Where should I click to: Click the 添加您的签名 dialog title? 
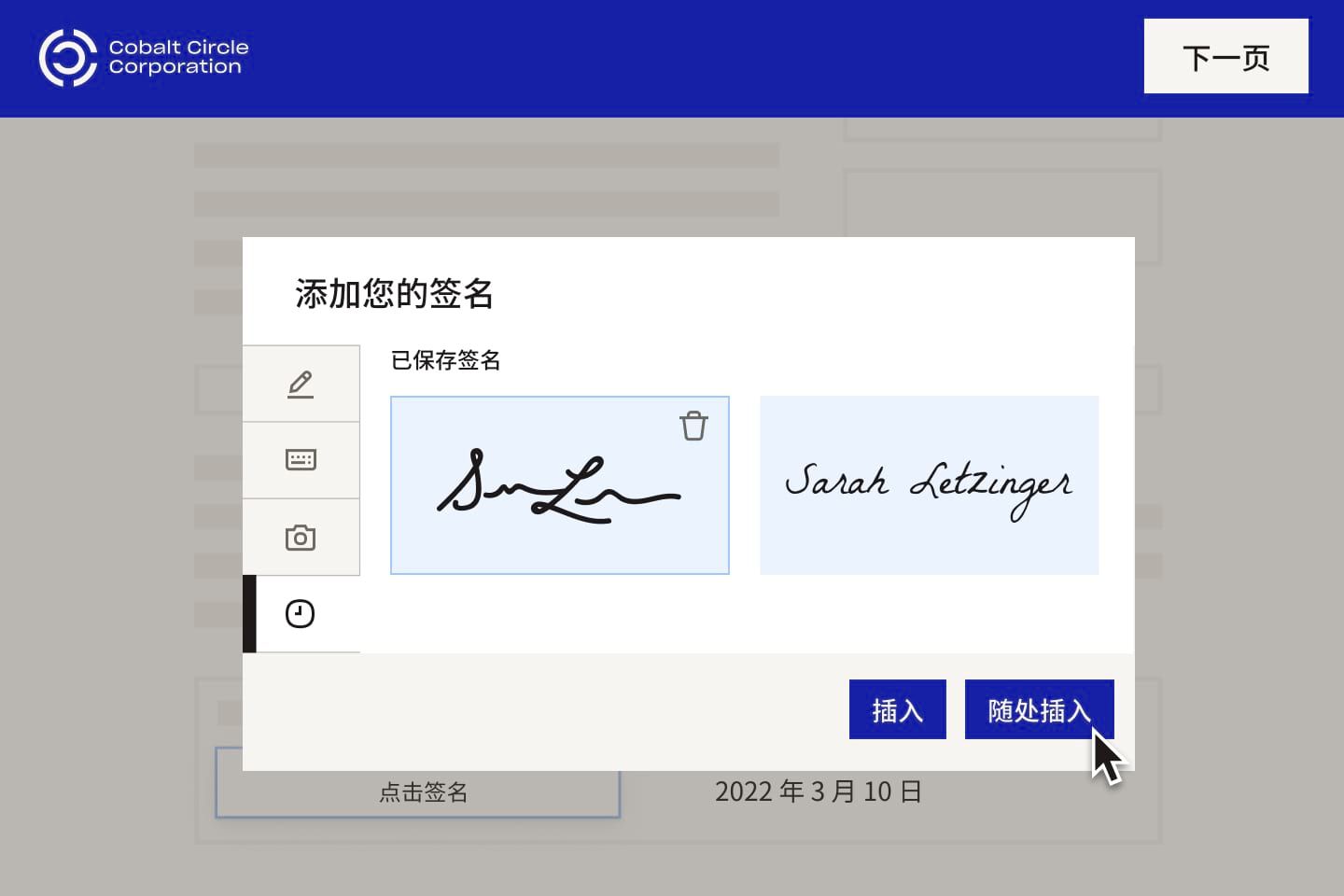click(x=394, y=293)
